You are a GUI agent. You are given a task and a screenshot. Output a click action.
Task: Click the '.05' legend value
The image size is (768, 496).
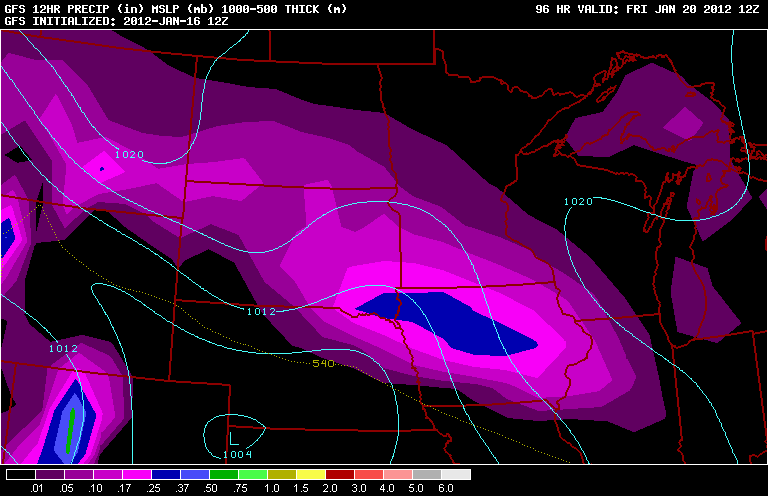tap(67, 489)
